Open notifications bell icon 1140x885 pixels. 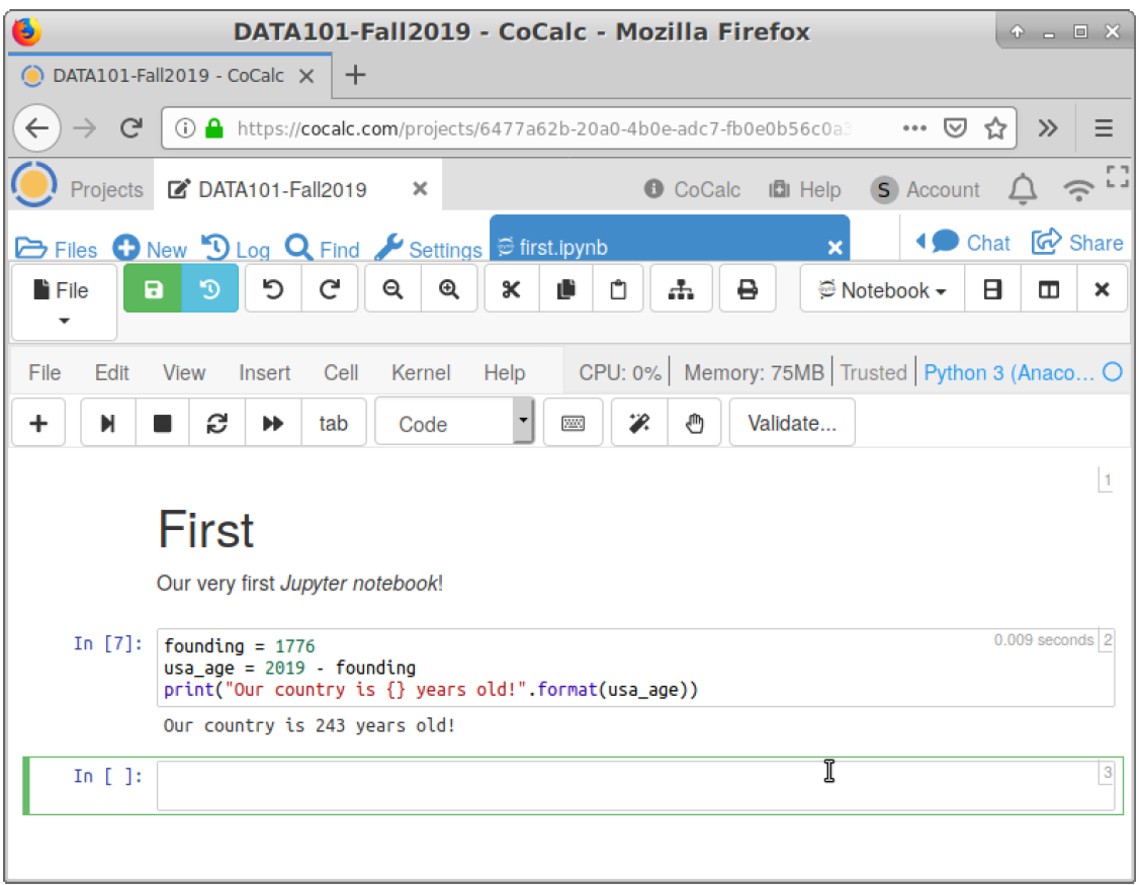point(1022,189)
